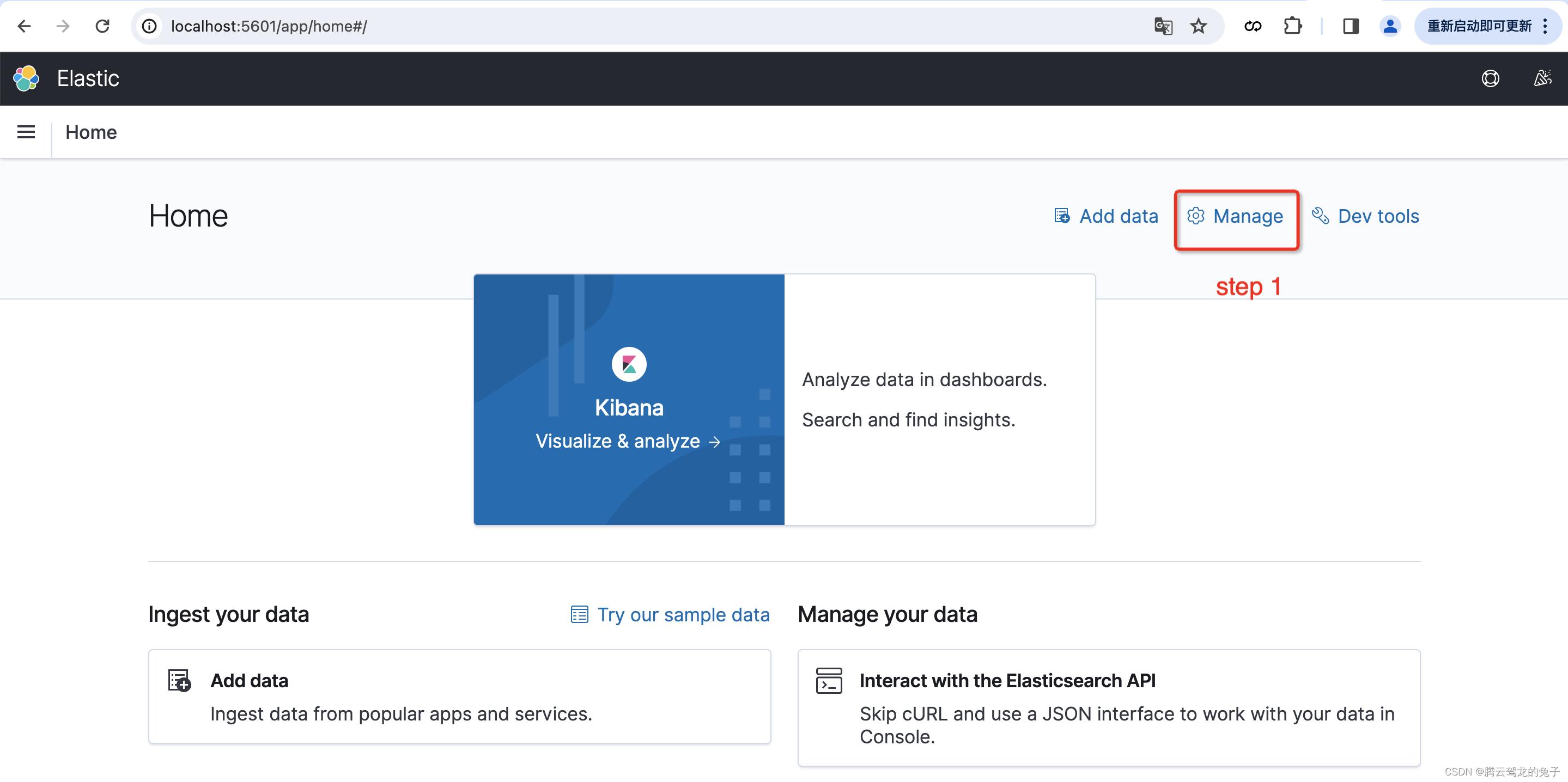The image size is (1568, 782).
Task: Click the Elastic logo icon
Action: (26, 78)
